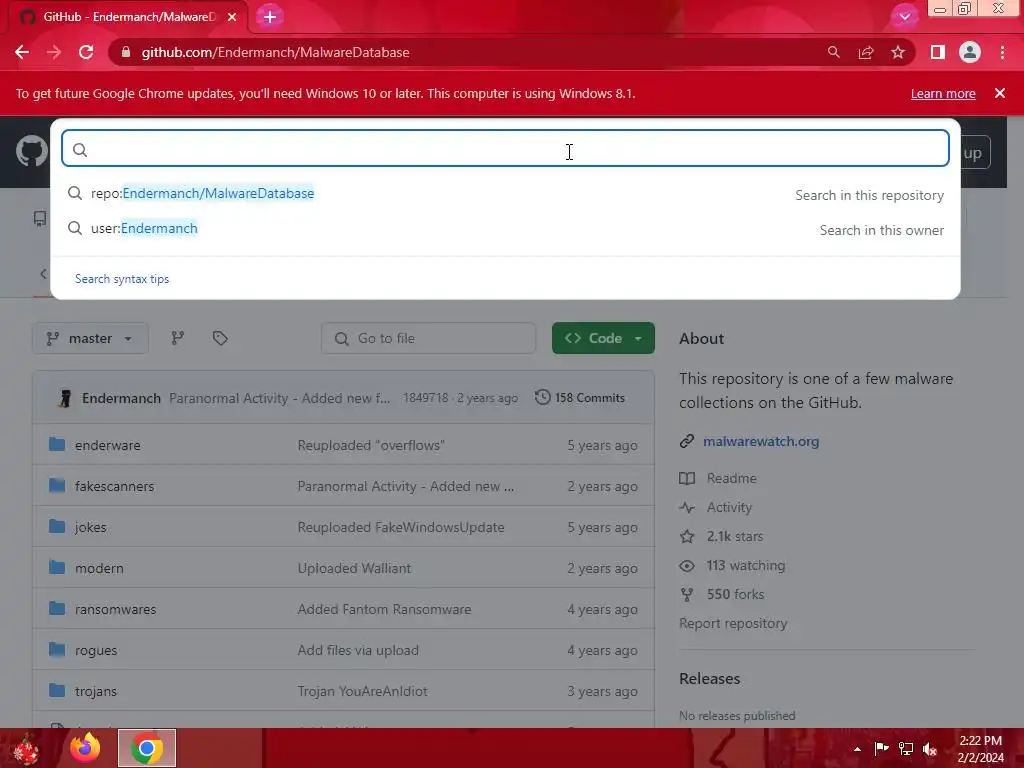Dismiss the Chrome update warning bar
This screenshot has height=768, width=1024.
point(1000,93)
